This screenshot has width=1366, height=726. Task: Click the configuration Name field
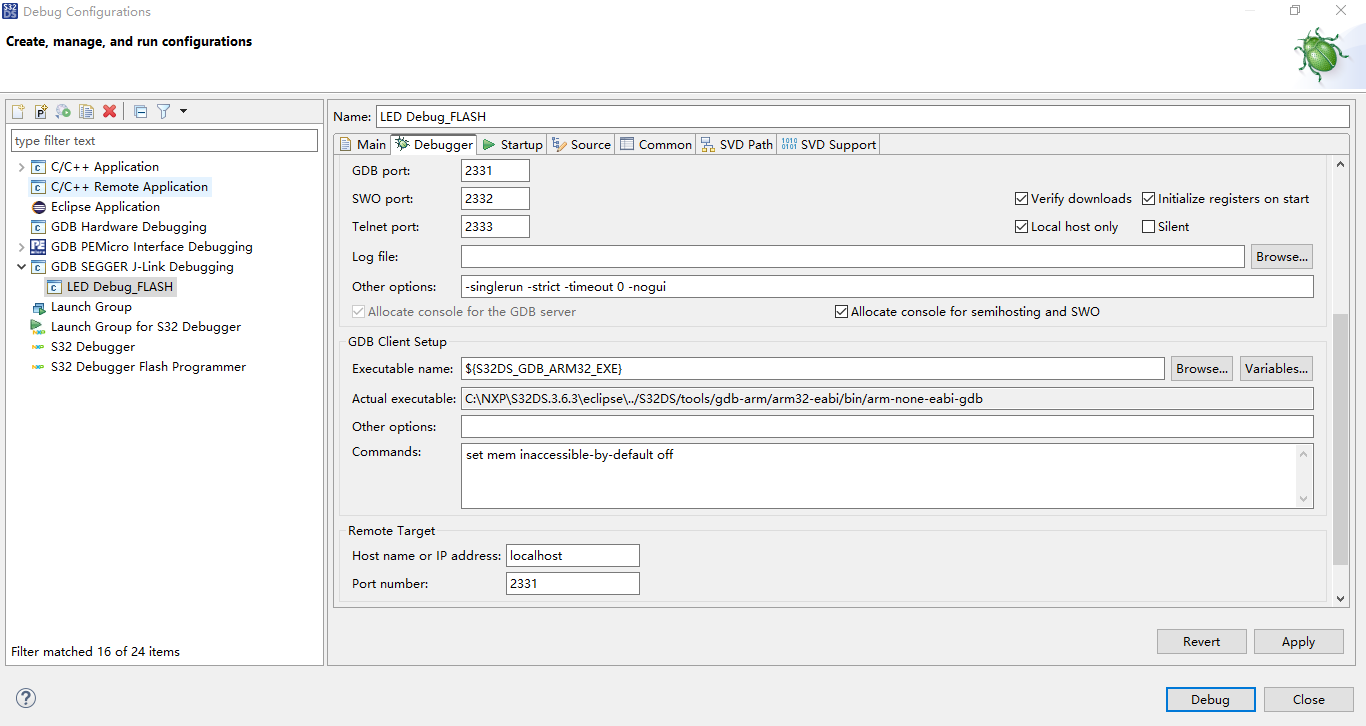[862, 117]
